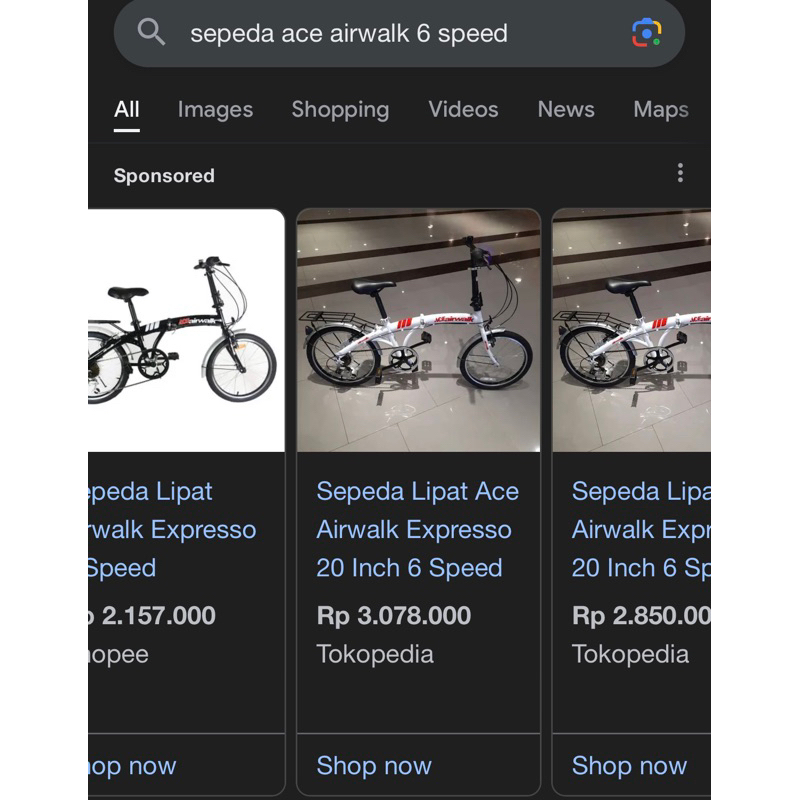
Task: Open Google Lens camera search
Action: 647,33
